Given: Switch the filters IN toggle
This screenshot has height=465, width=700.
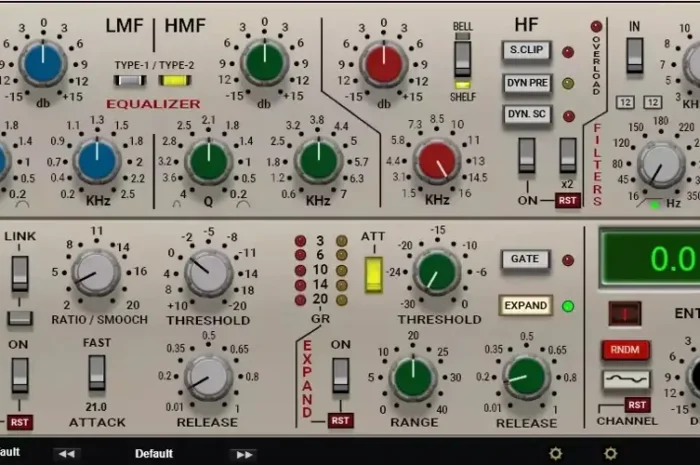Looking at the screenshot, I should [635, 55].
